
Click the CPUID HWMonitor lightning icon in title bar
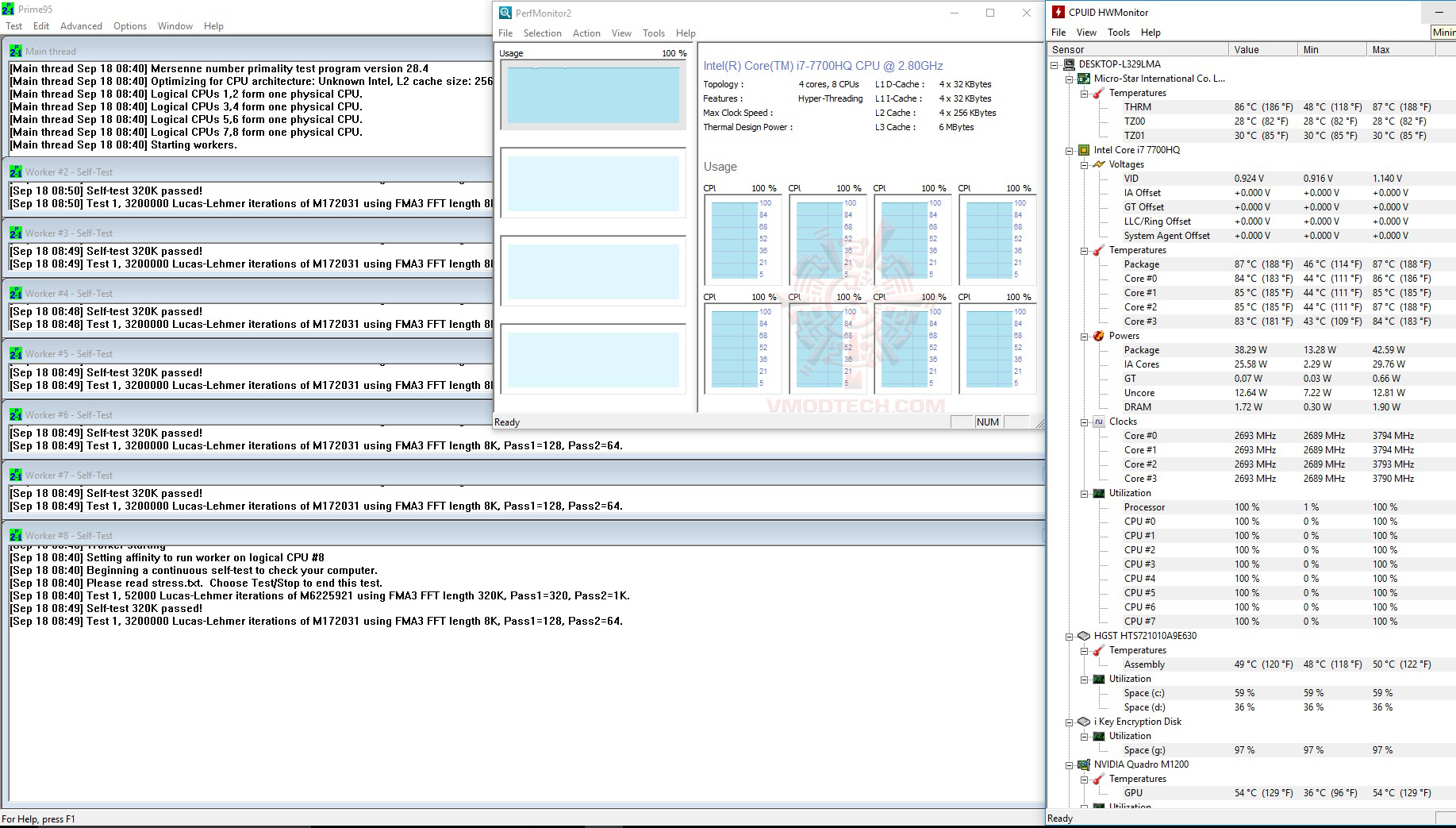(x=1058, y=12)
